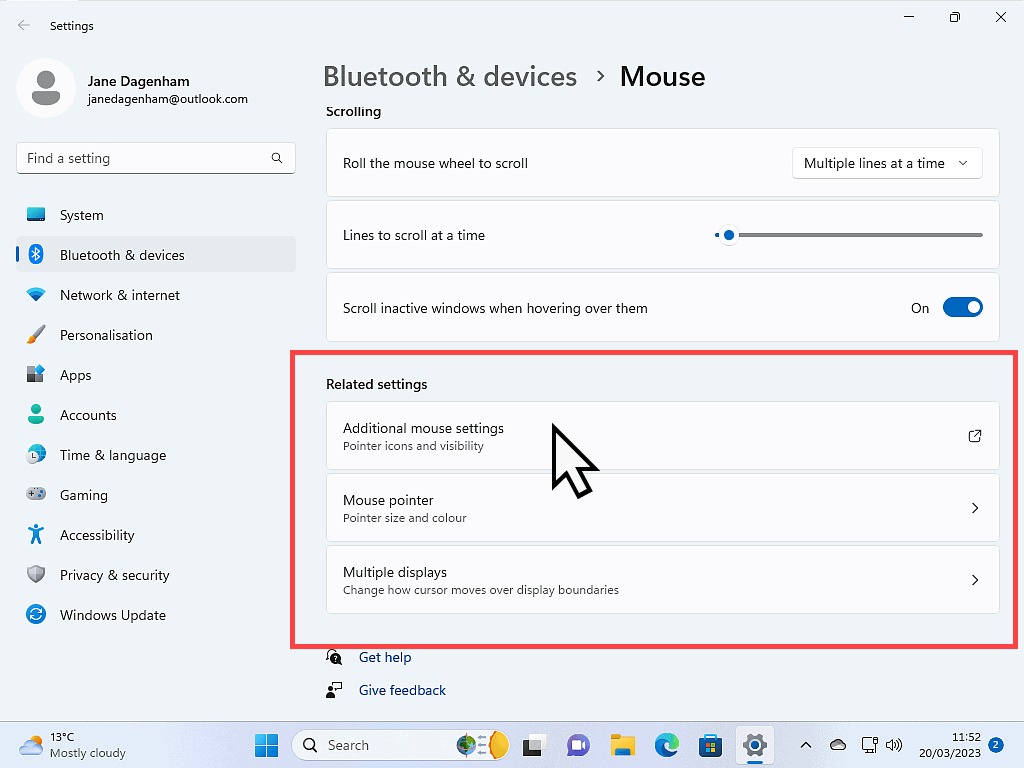Viewport: 1024px width, 768px height.
Task: Go to Network & internet settings
Action: point(119,295)
